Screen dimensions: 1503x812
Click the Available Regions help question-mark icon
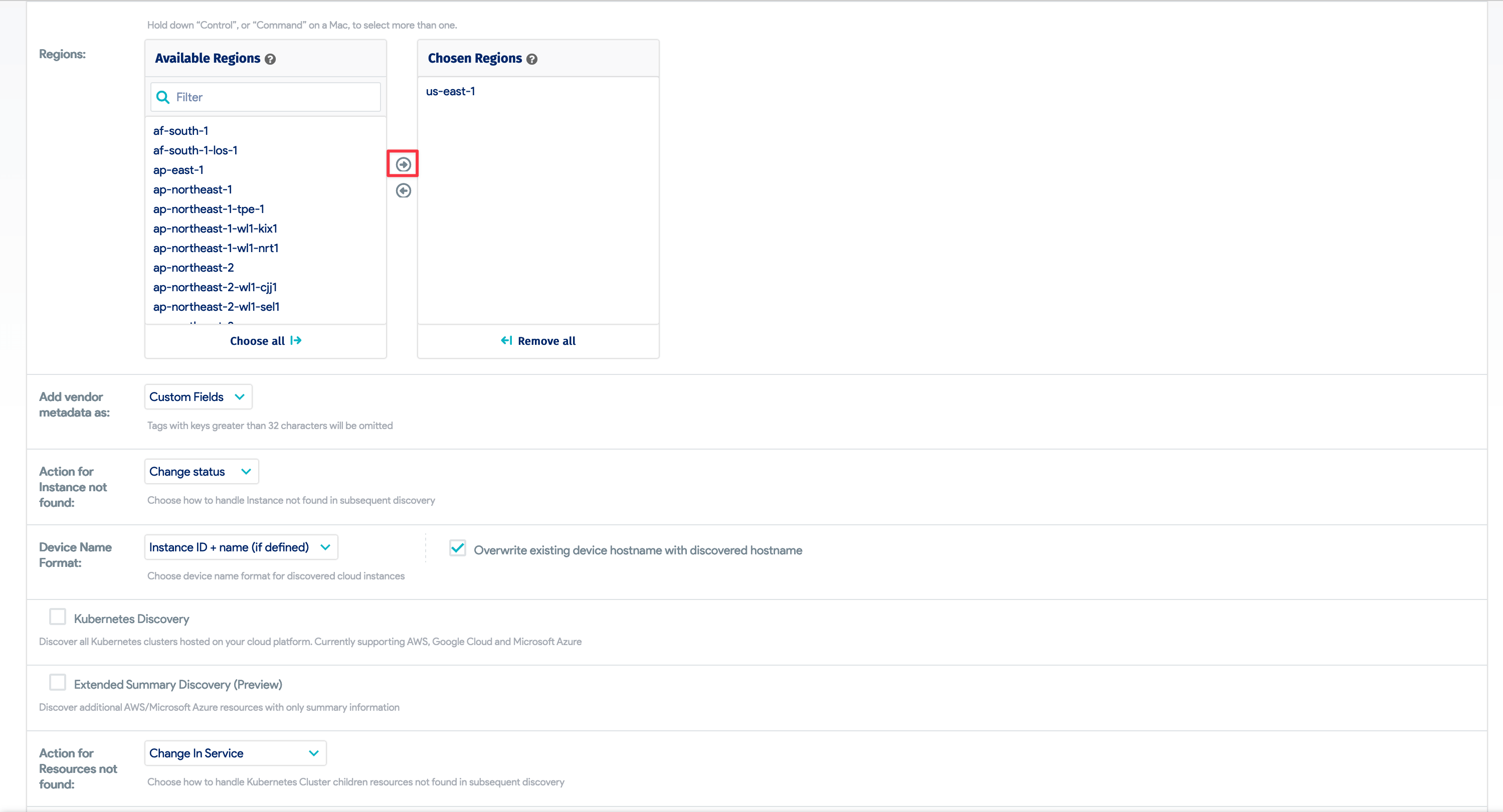click(270, 59)
